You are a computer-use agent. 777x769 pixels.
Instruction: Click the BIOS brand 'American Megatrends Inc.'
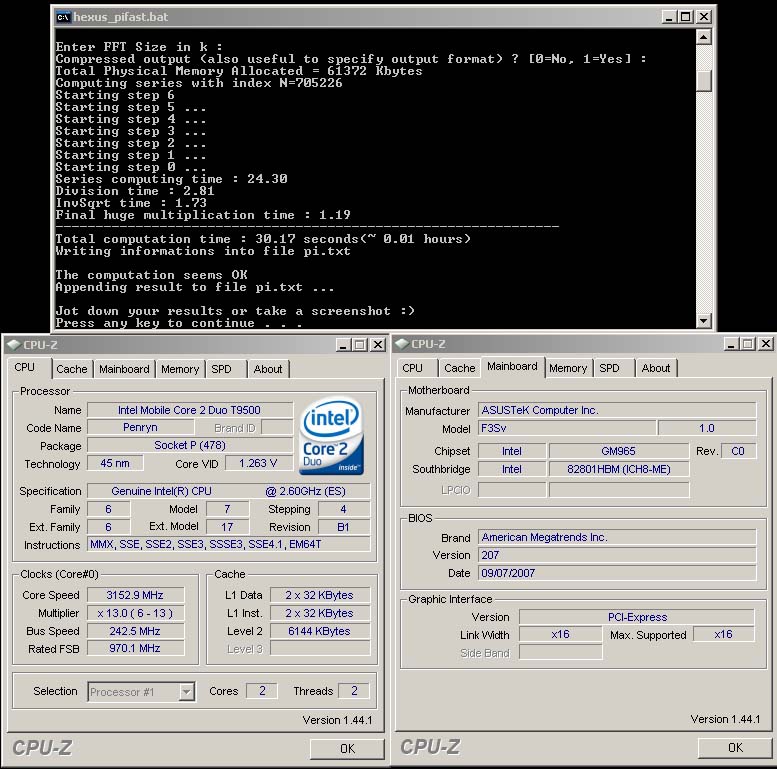(x=617, y=537)
